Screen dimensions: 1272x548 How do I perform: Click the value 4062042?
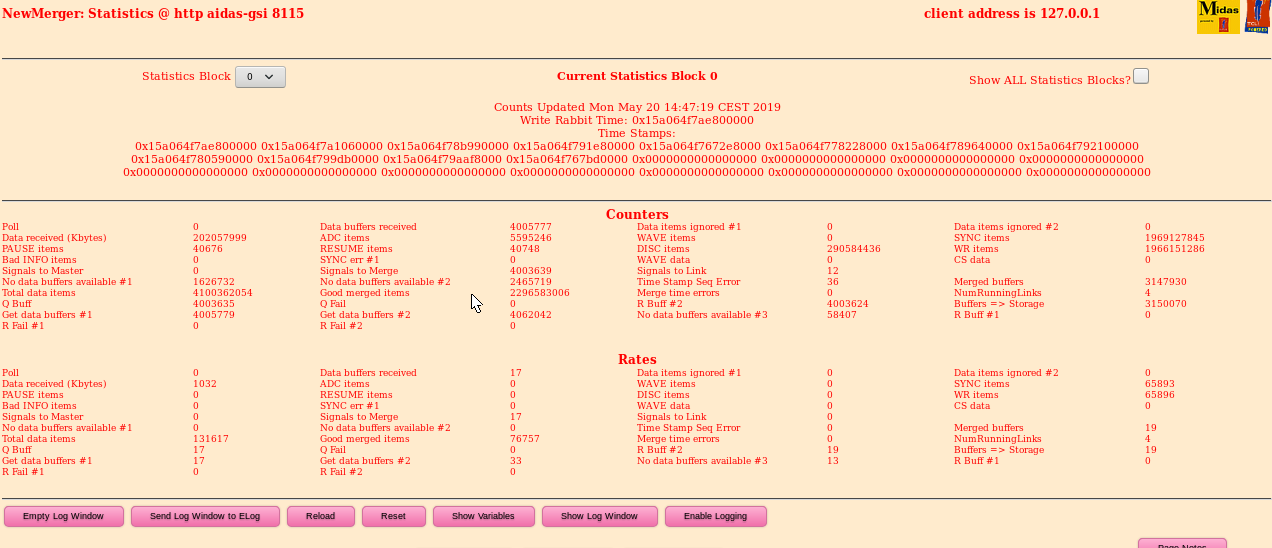coord(531,315)
